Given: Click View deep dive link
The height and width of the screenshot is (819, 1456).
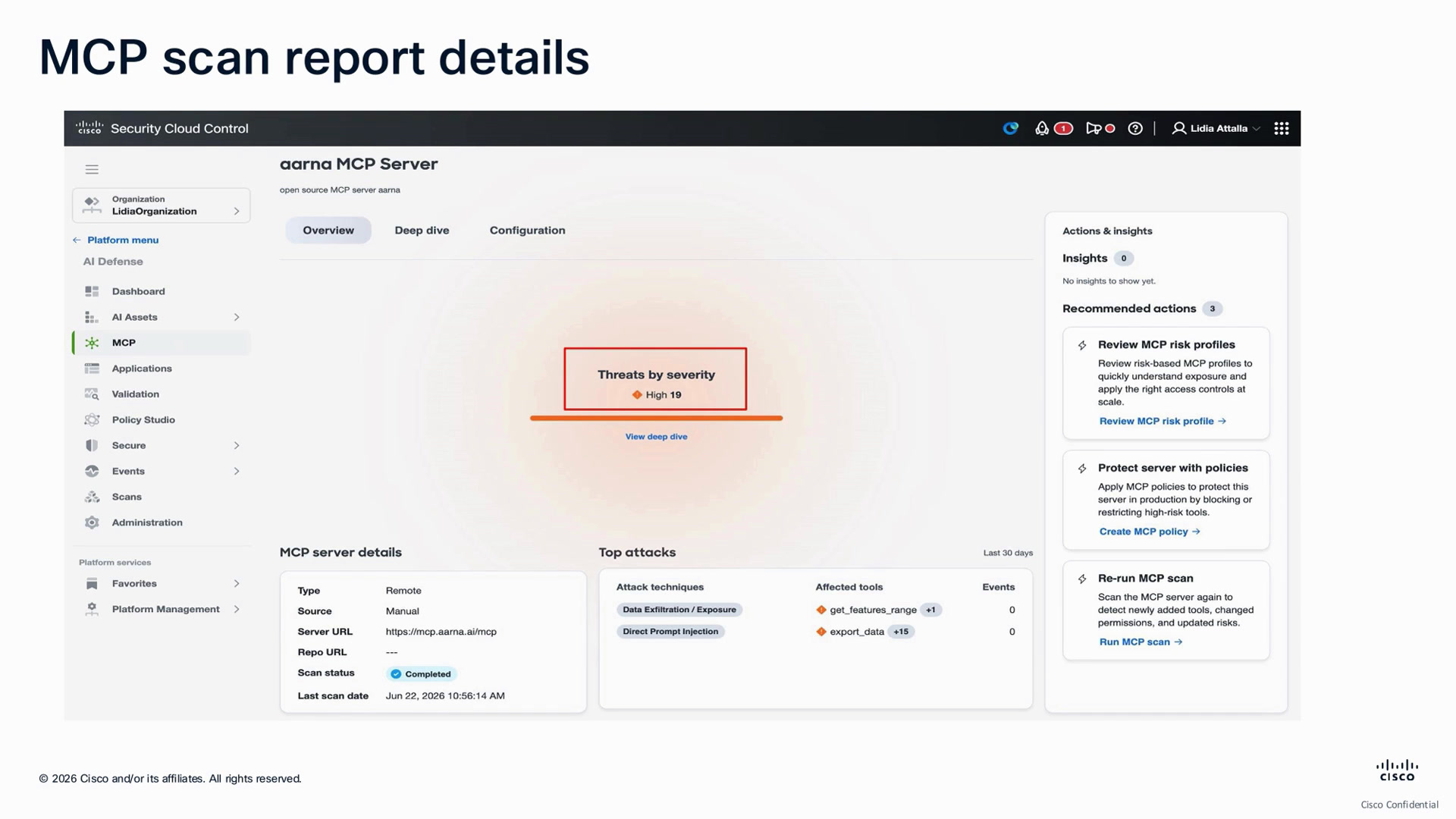Looking at the screenshot, I should (656, 437).
